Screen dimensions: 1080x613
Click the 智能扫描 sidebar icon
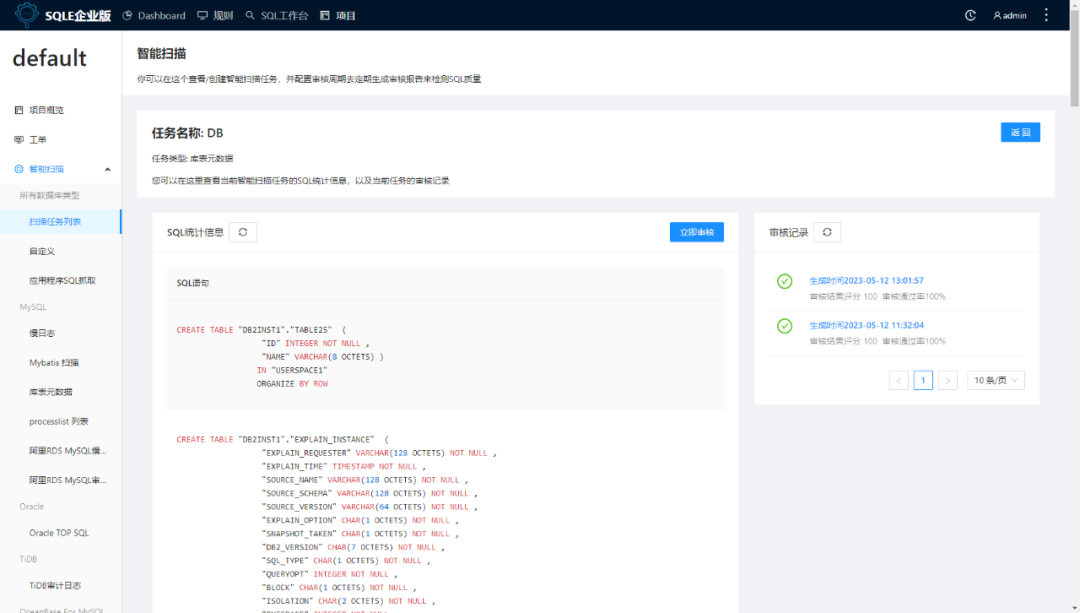coord(19,169)
